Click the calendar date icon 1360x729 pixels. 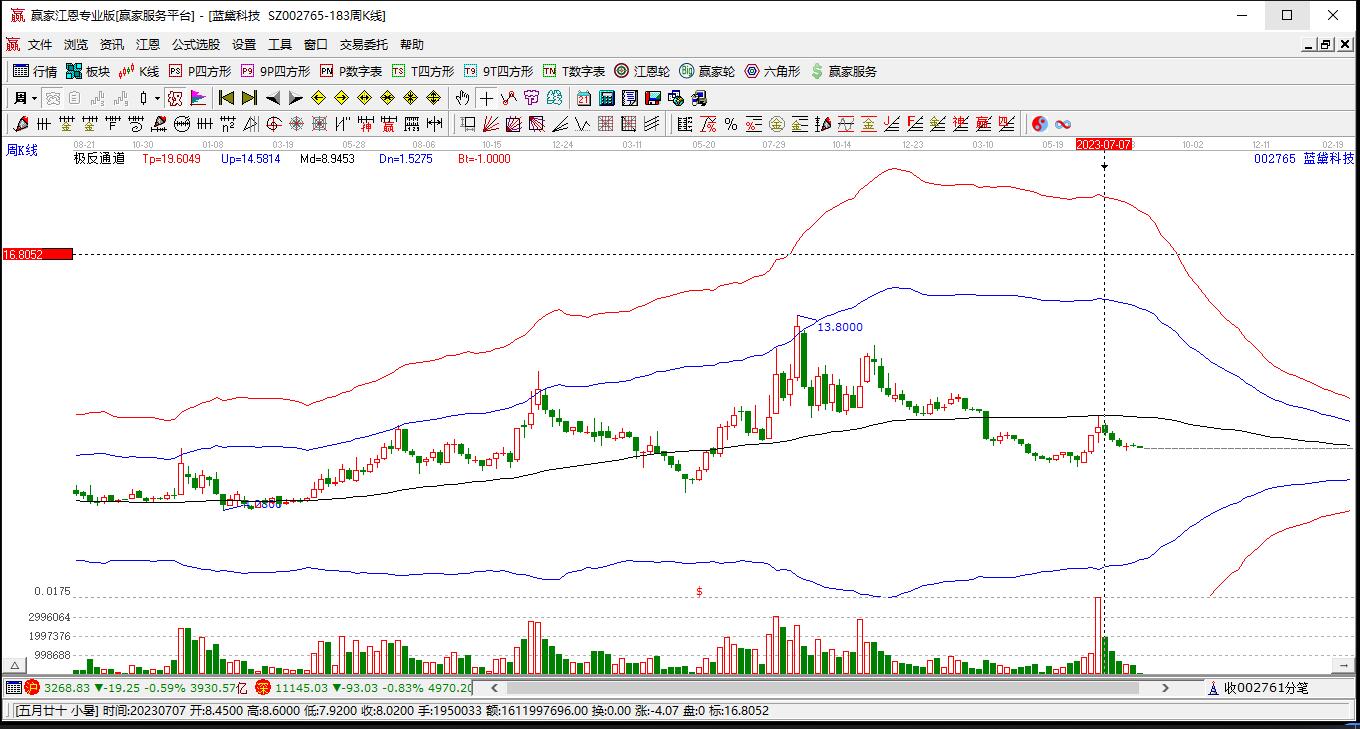(584, 98)
